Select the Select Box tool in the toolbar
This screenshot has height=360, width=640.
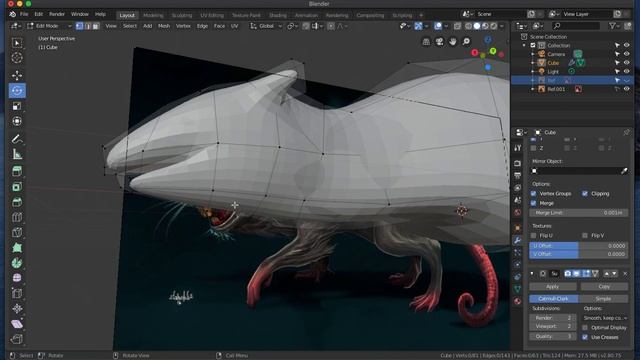(x=17, y=43)
